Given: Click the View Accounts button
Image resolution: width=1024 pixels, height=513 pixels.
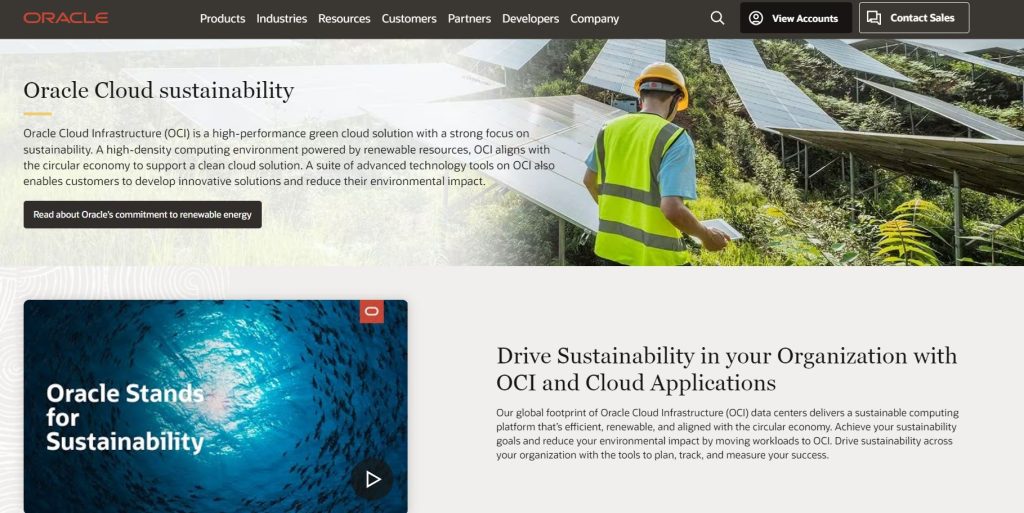Looking at the screenshot, I should (x=795, y=18).
